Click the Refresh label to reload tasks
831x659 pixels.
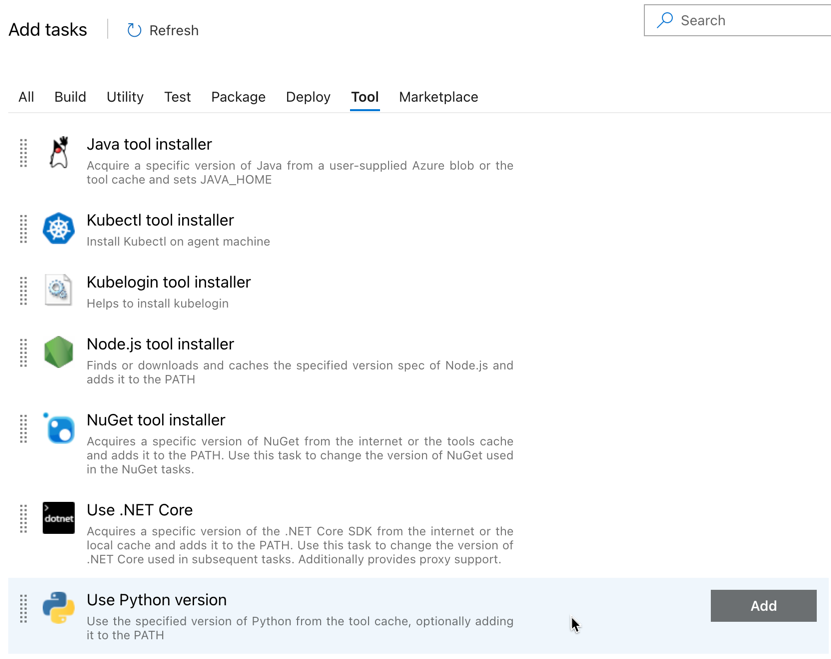pos(172,30)
